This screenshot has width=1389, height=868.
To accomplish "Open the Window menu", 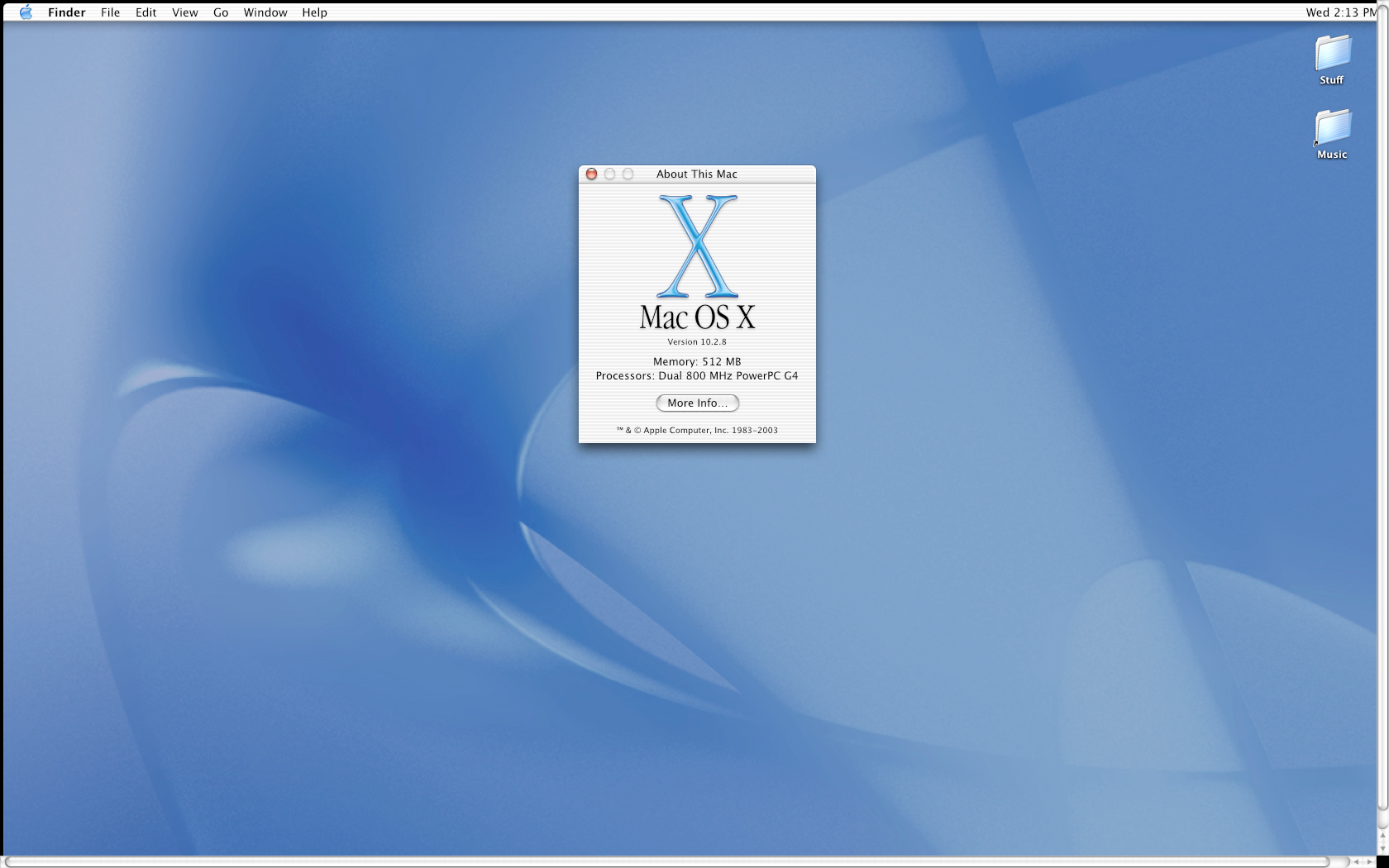I will click(x=265, y=12).
